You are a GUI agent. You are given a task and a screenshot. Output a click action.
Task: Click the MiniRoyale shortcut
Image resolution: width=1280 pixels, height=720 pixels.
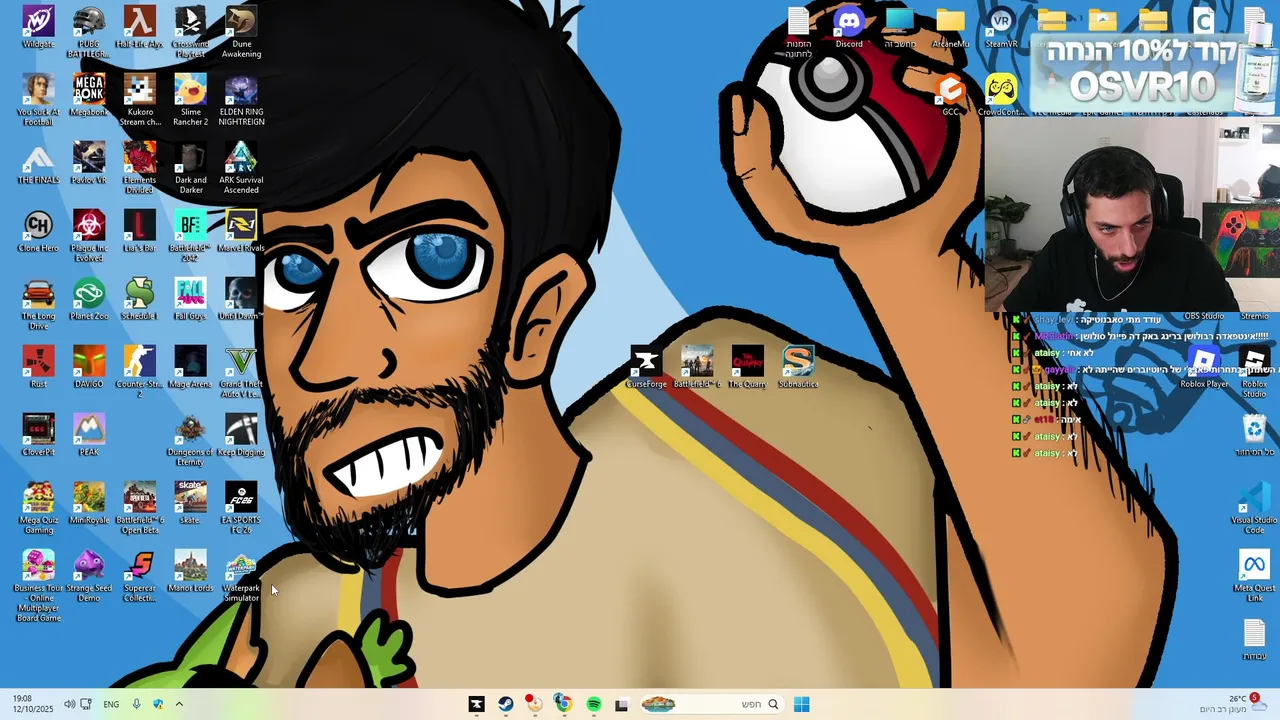pos(89,503)
